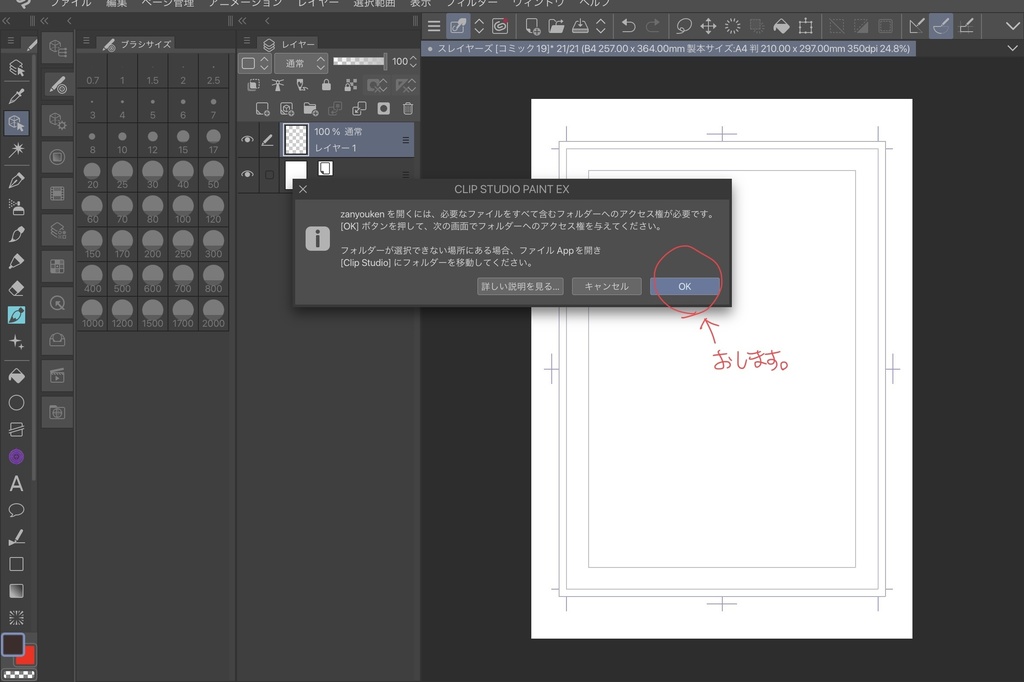Select the main drawing color swatch
The width and height of the screenshot is (1024, 682).
pos(12,645)
